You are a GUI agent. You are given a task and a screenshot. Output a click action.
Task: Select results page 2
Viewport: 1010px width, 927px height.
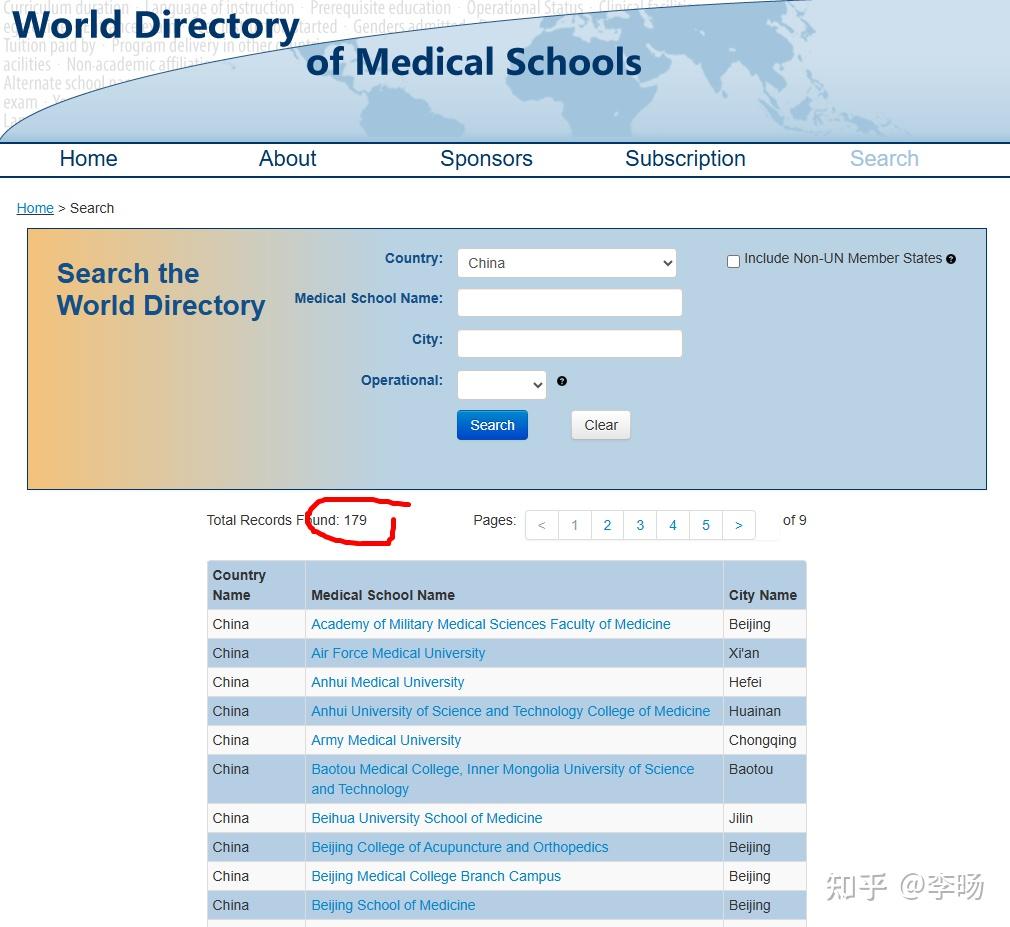tap(607, 525)
